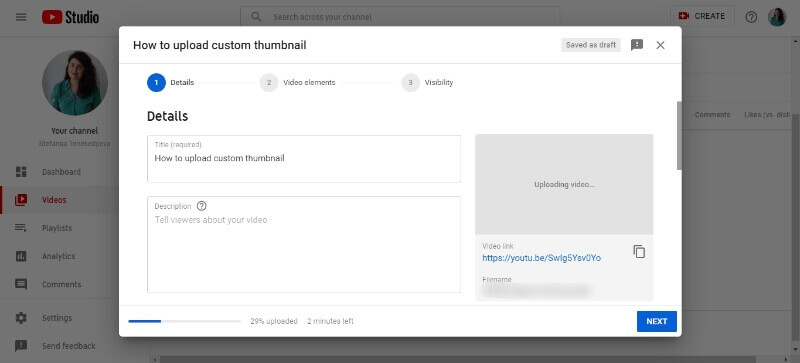Click the Description help icon

point(202,206)
